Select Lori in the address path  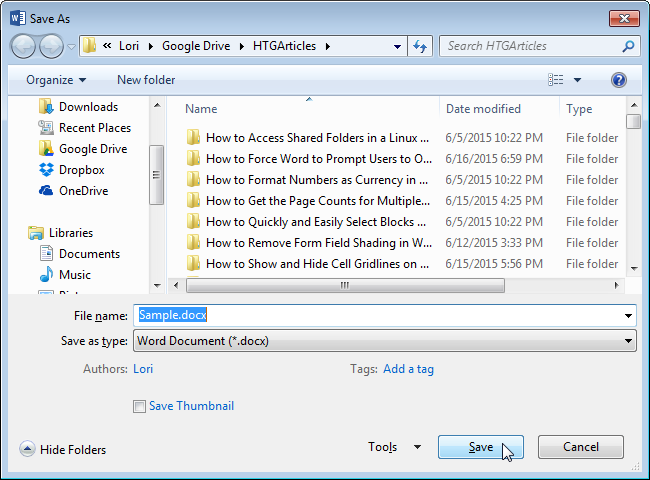(129, 46)
